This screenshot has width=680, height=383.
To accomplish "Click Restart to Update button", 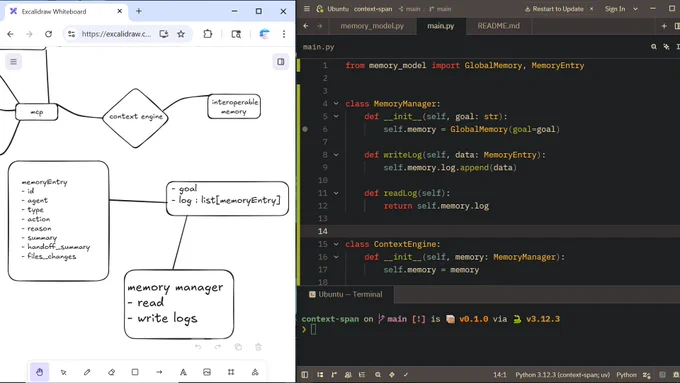I will (x=554, y=9).
